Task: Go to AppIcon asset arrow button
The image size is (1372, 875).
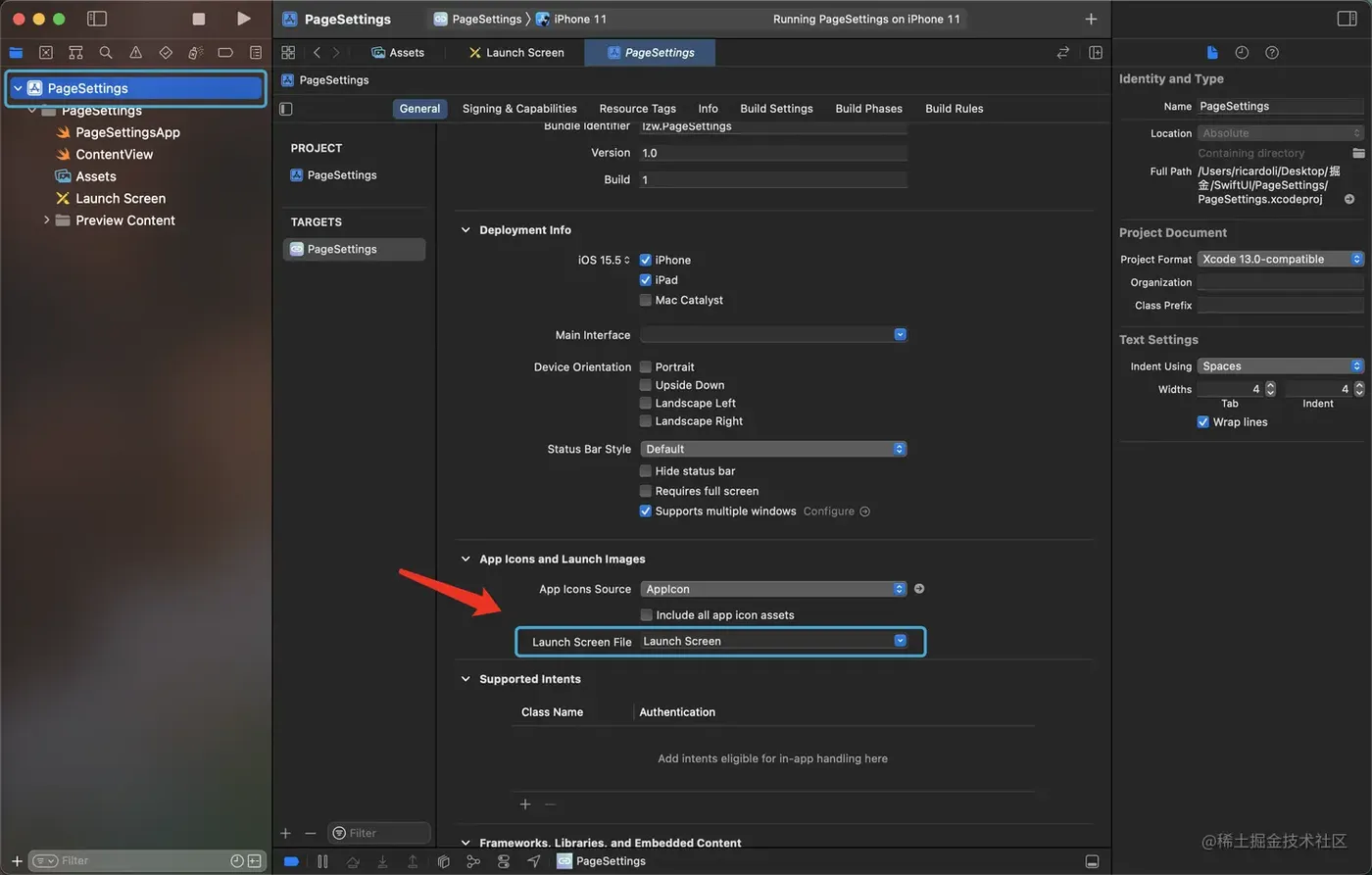Action: pos(919,589)
